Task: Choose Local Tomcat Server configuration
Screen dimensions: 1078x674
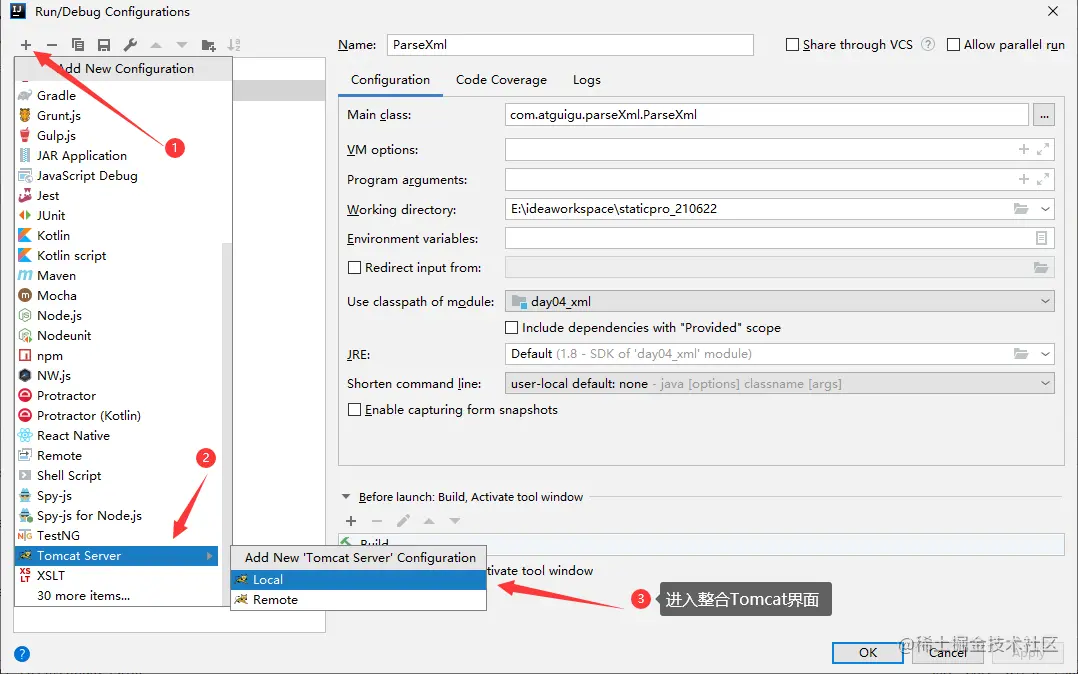Action: point(358,580)
